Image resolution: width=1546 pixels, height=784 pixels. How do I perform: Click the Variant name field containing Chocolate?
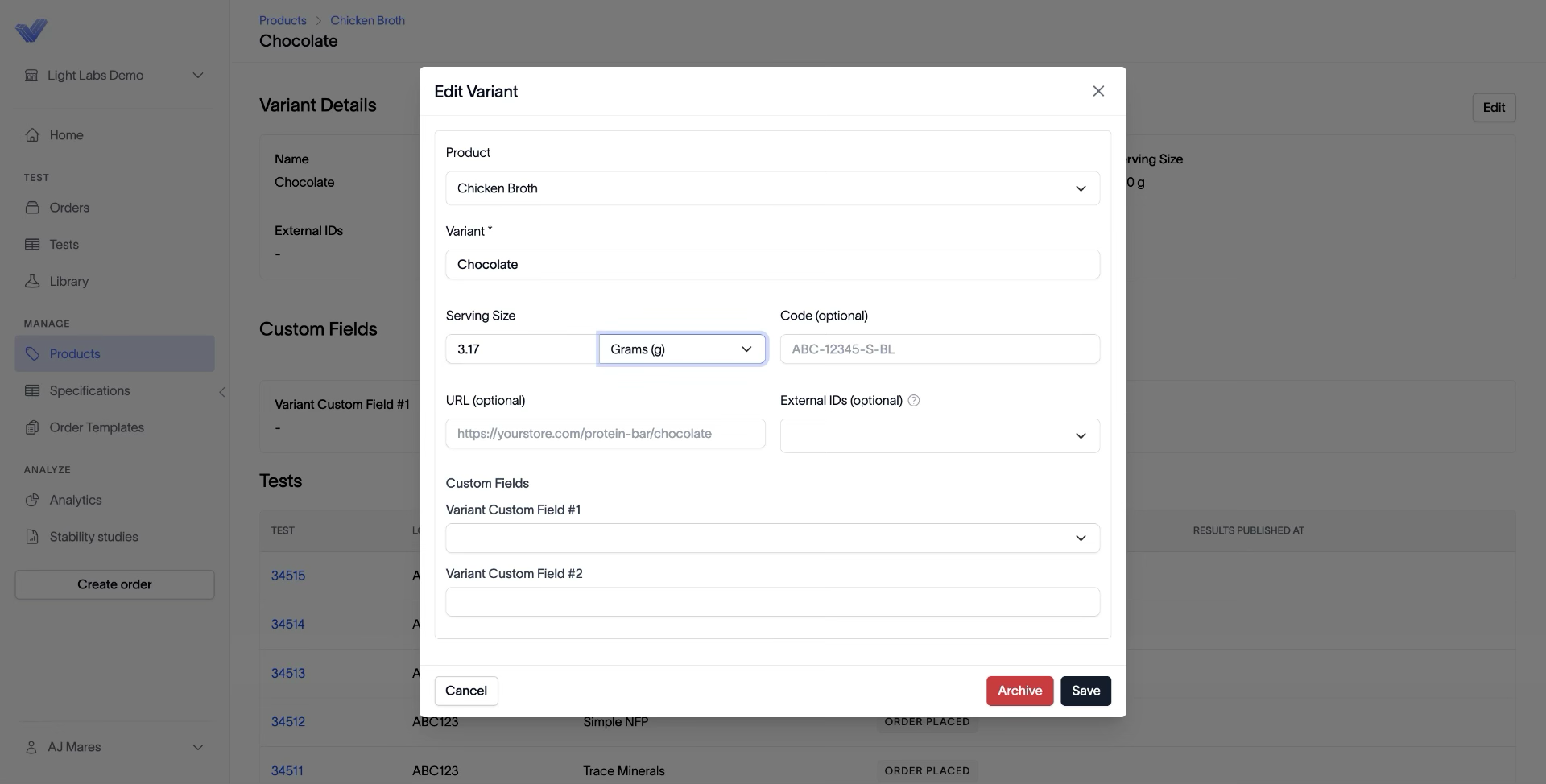(x=772, y=264)
